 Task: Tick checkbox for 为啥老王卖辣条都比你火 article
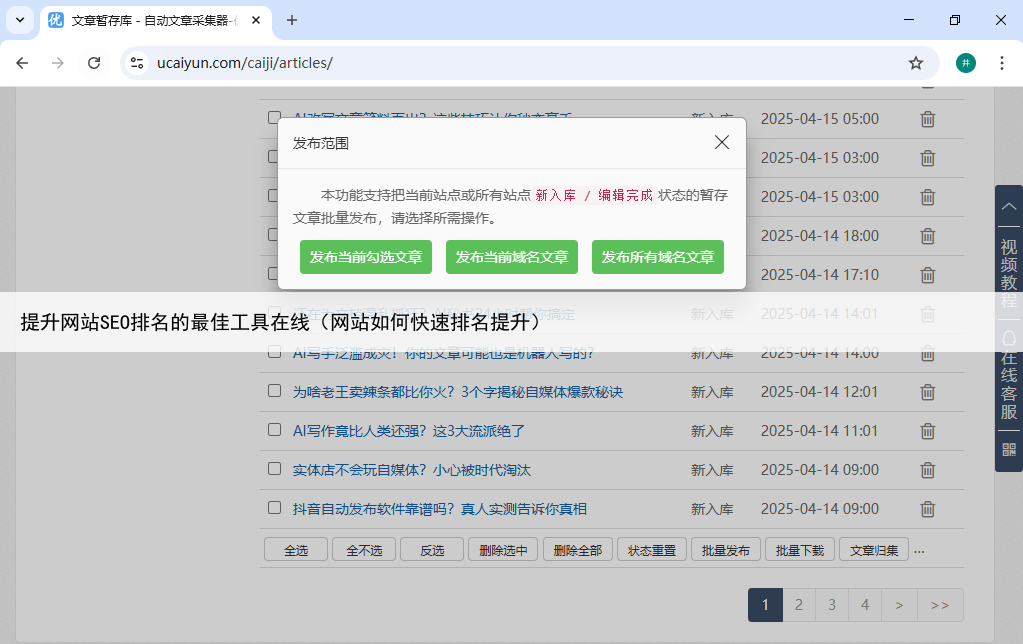pyautogui.click(x=274, y=391)
